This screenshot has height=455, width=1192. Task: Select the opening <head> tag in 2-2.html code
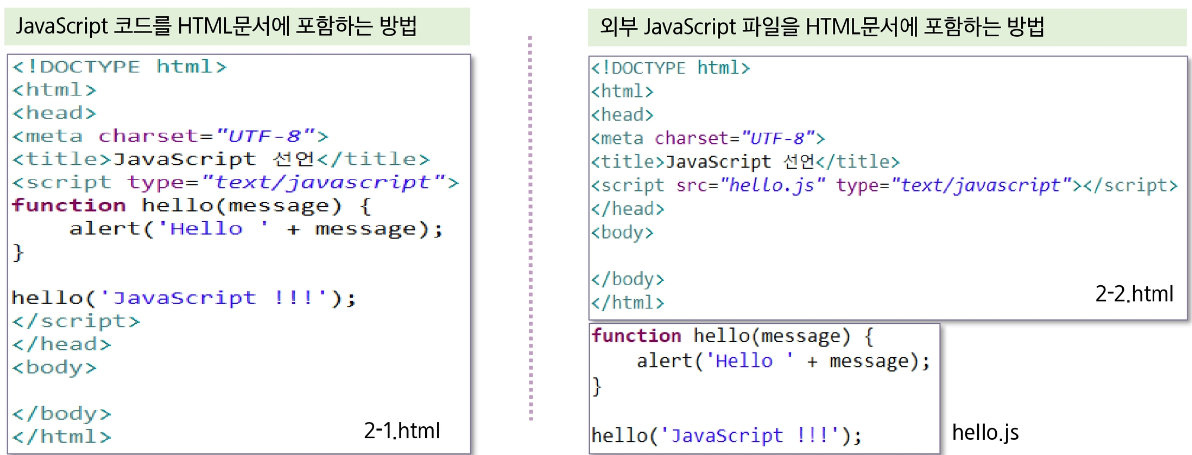[x=623, y=115]
